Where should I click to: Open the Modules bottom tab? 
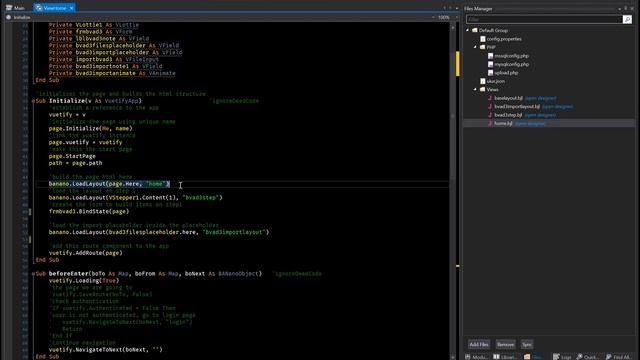[x=477, y=357]
